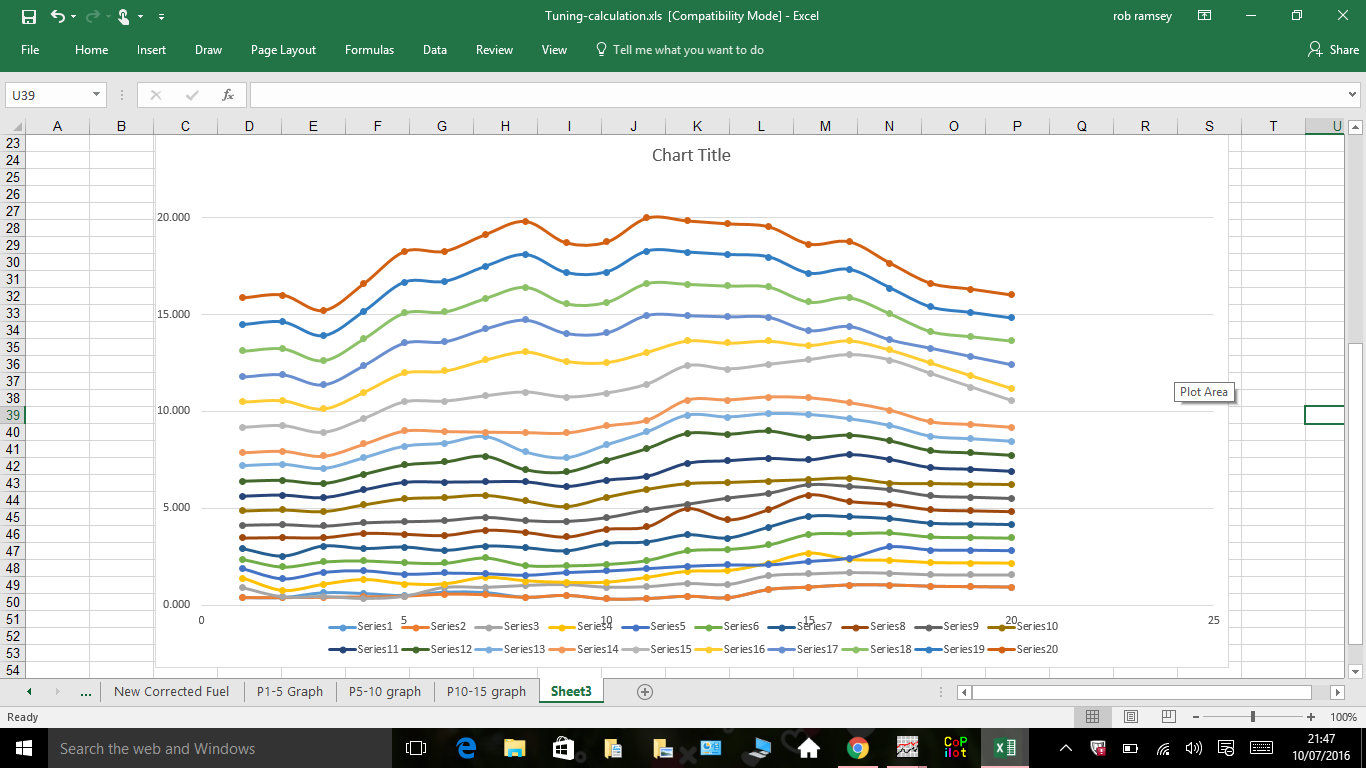Click the zoom slider handle
The height and width of the screenshot is (768, 1366).
tap(1253, 717)
